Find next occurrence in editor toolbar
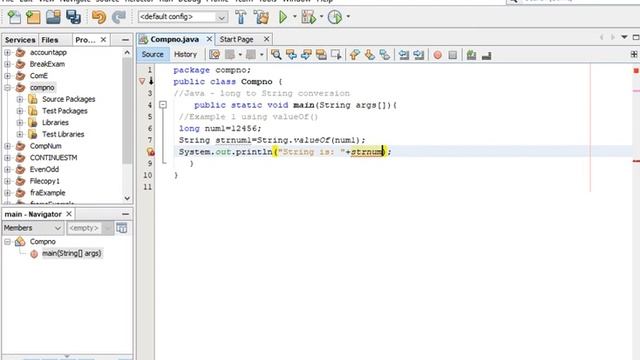This screenshot has width=640, height=360. coord(306,55)
